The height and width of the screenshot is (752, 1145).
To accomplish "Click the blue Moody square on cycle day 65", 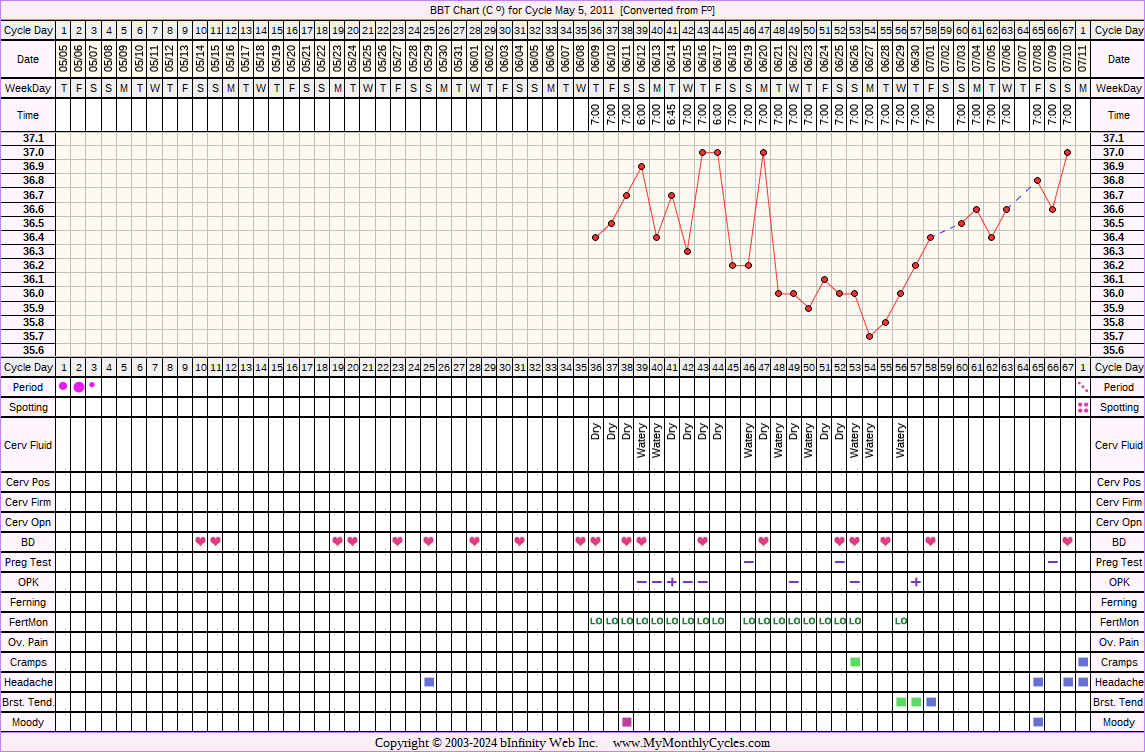I will (x=1038, y=722).
